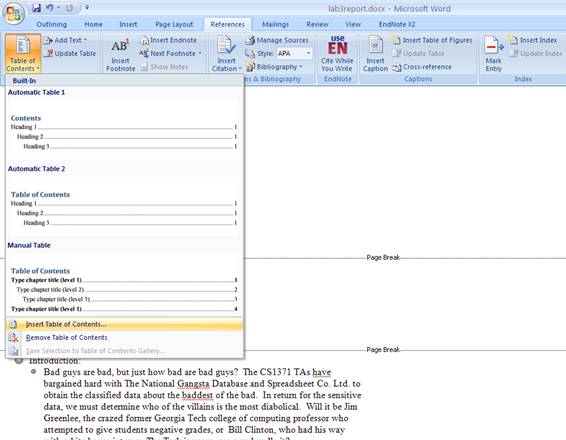Click Save Selection to Table of Contents Gallery
The image size is (566, 440).
click(x=124, y=351)
